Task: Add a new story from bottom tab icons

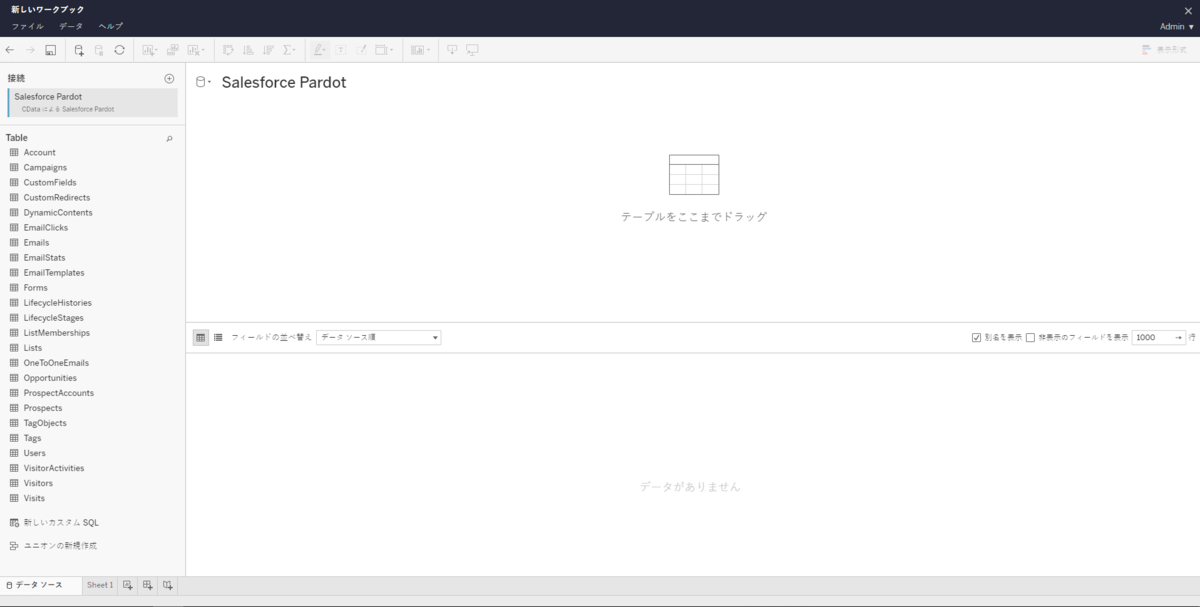Action: click(168, 585)
